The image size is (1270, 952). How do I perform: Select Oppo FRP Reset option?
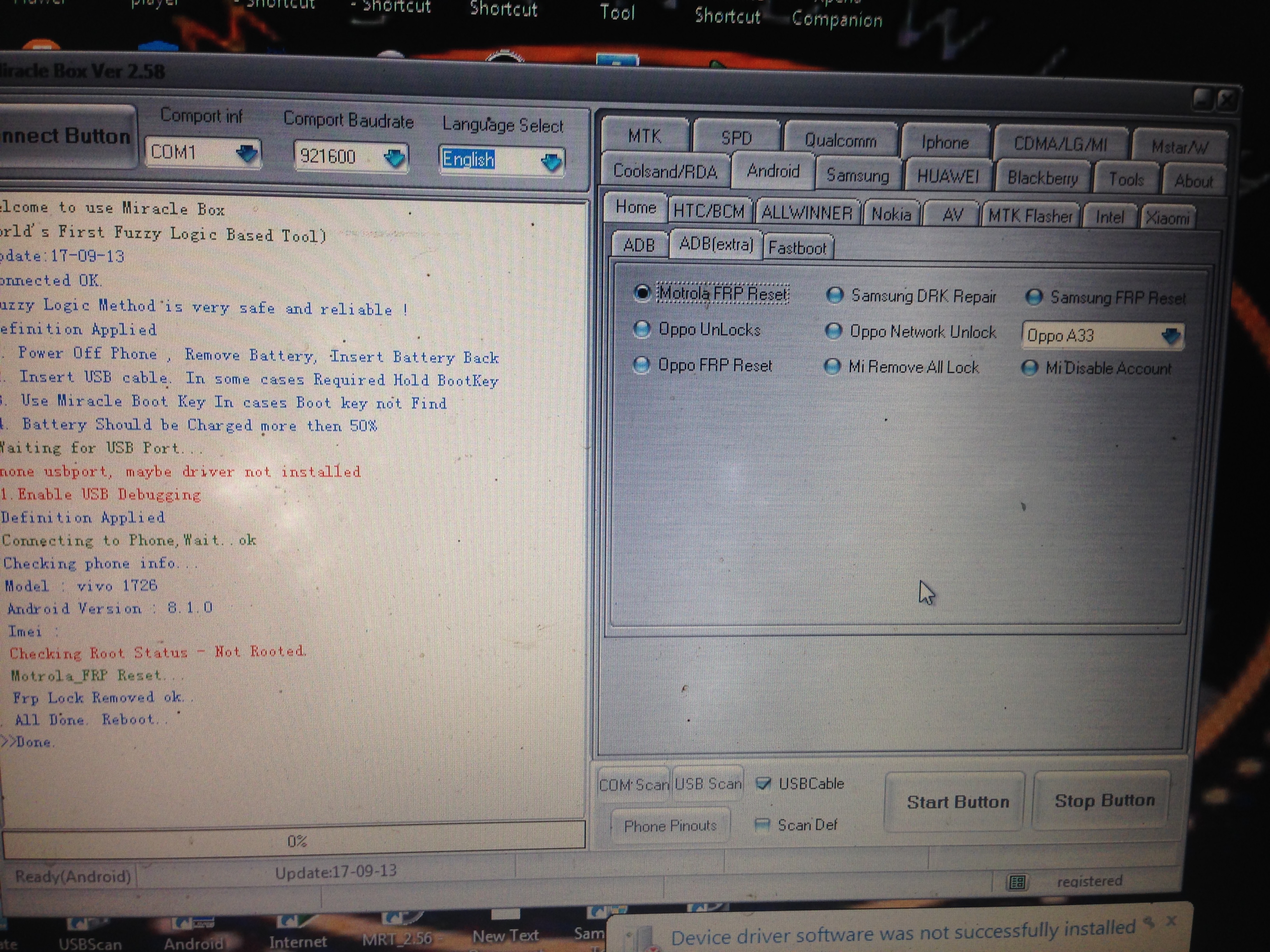tap(642, 365)
